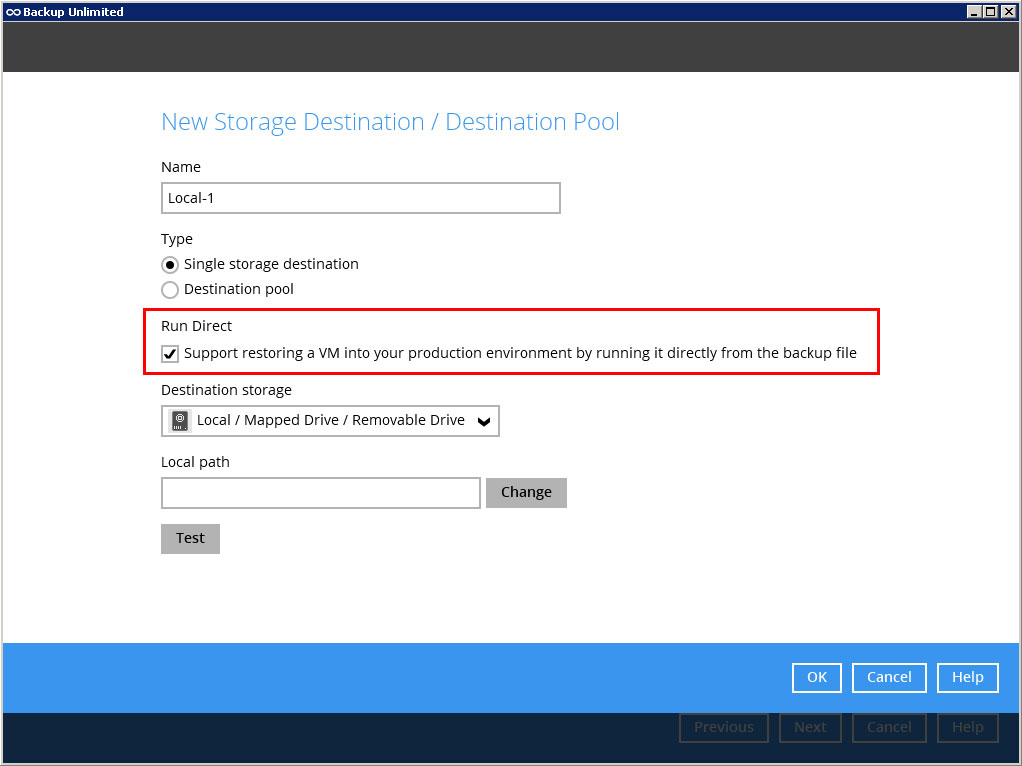Click the dimmed Next button

(x=810, y=728)
